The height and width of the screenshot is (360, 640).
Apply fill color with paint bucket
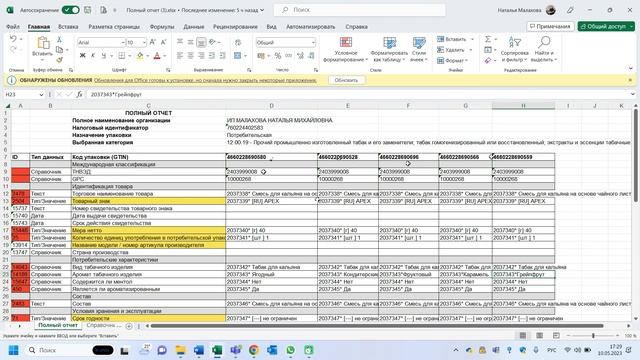point(140,56)
